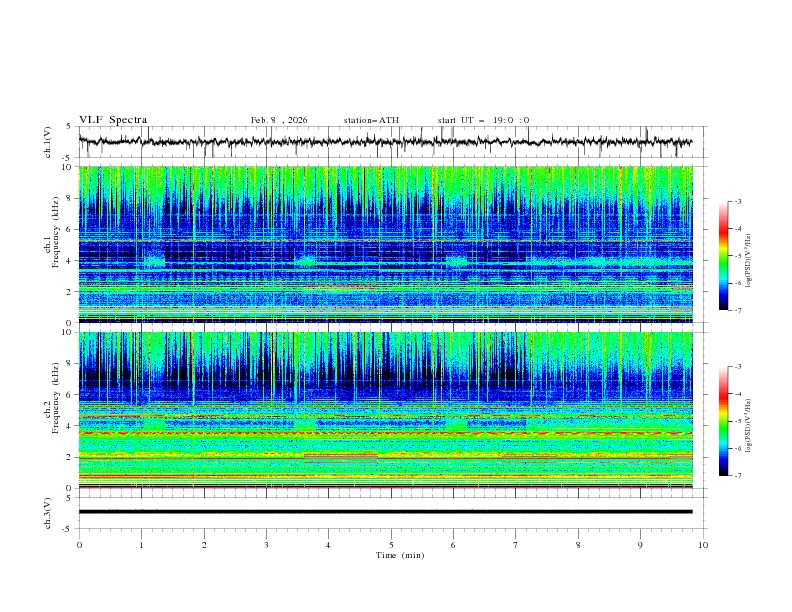Select the date text 'Feb. 8 , 2026'

(x=279, y=120)
